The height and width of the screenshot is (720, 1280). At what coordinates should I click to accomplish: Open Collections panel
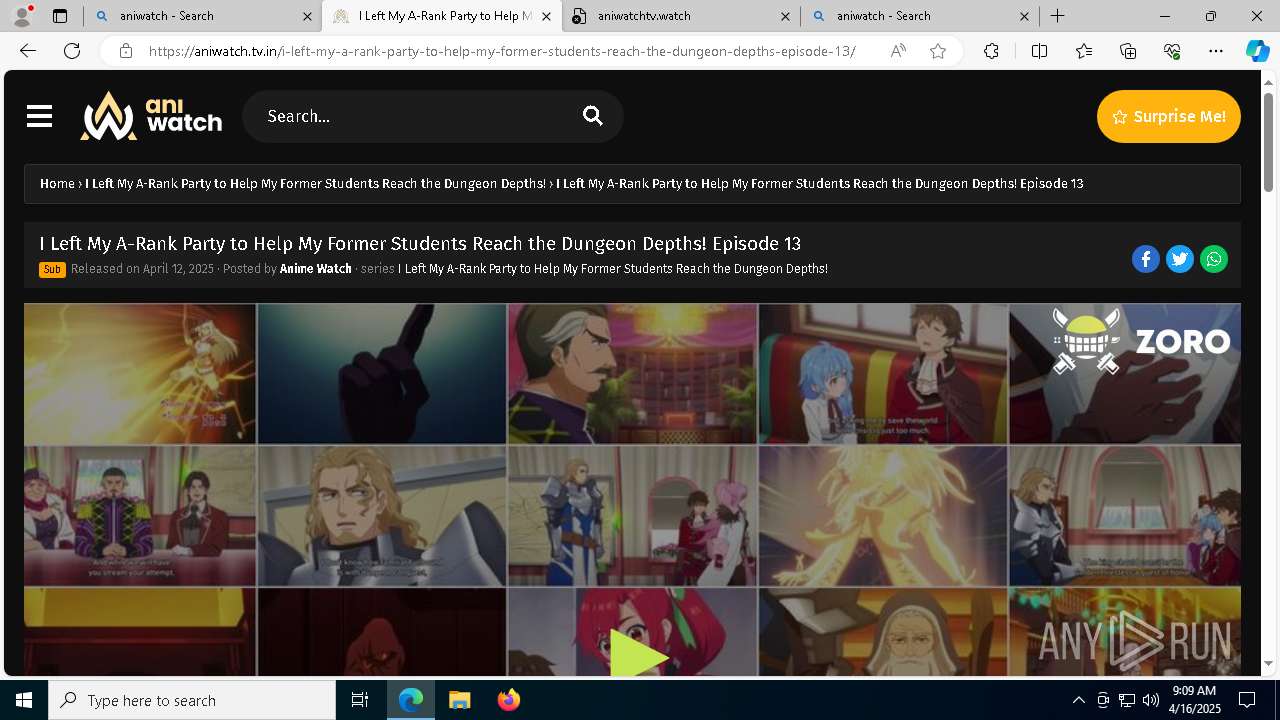(1128, 51)
